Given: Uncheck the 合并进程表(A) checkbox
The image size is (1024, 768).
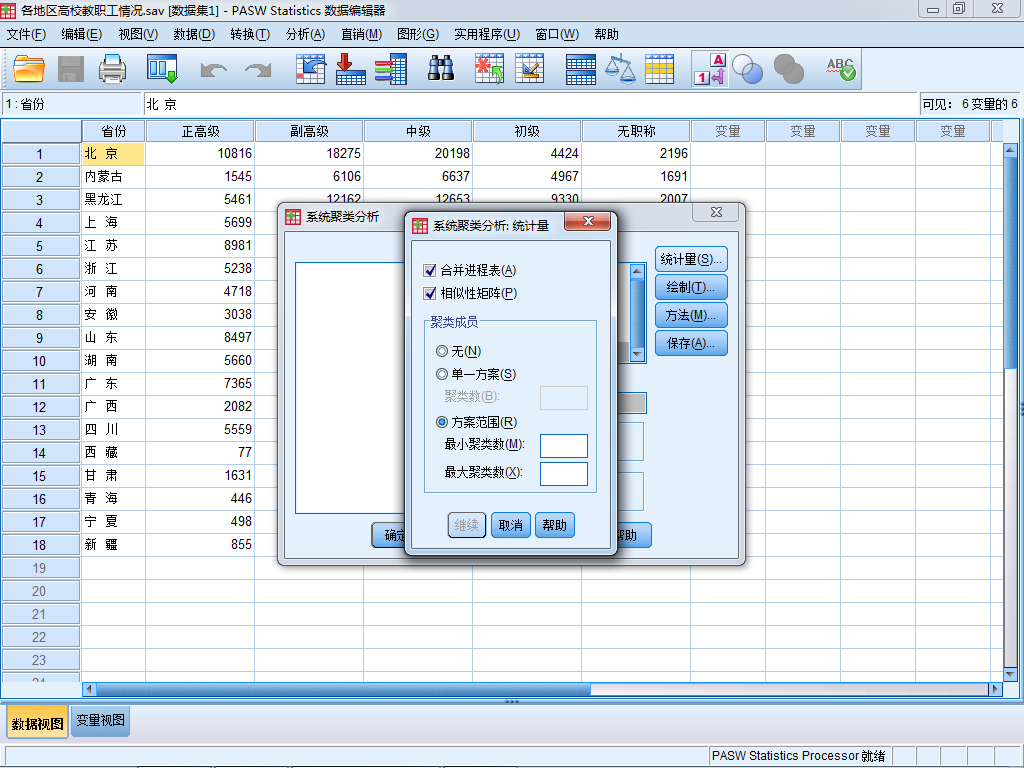Looking at the screenshot, I should [430, 270].
